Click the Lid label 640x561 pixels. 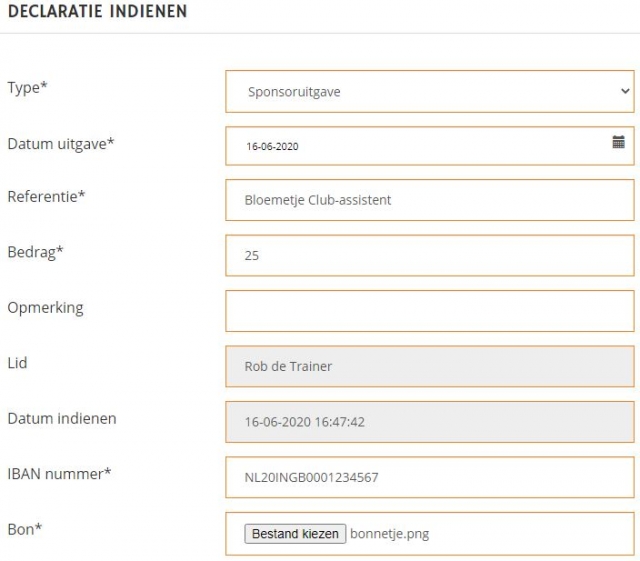pyautogui.click(x=17, y=362)
